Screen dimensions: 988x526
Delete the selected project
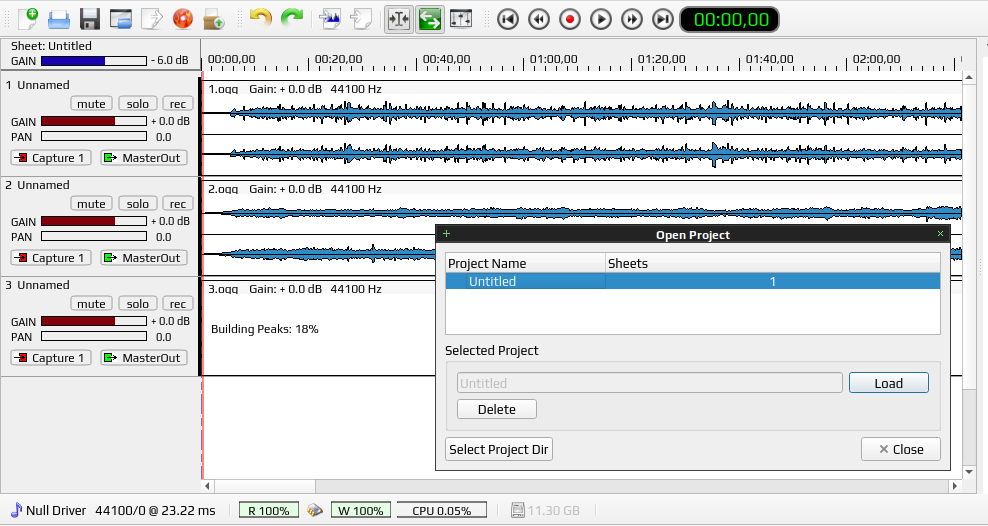coord(497,409)
